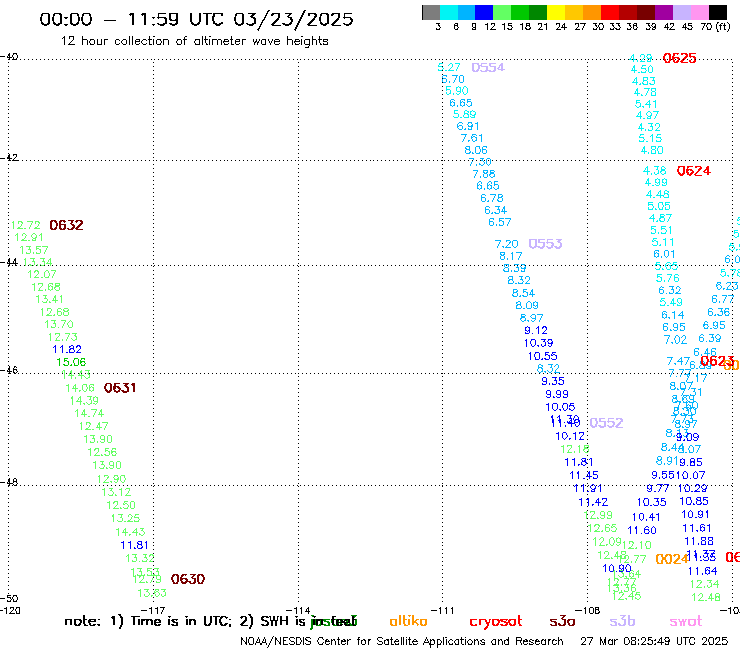
Task: Select the -111 longitude axis label
Action: tap(443, 610)
